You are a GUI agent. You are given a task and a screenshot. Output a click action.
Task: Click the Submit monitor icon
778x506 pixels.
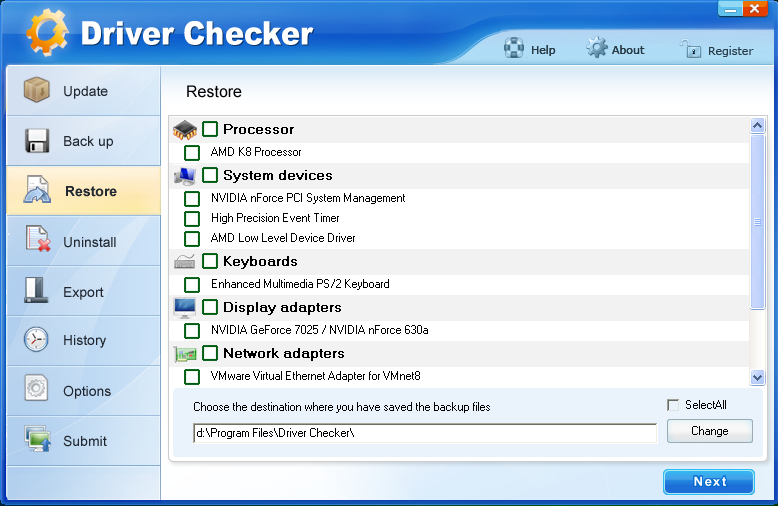37,439
